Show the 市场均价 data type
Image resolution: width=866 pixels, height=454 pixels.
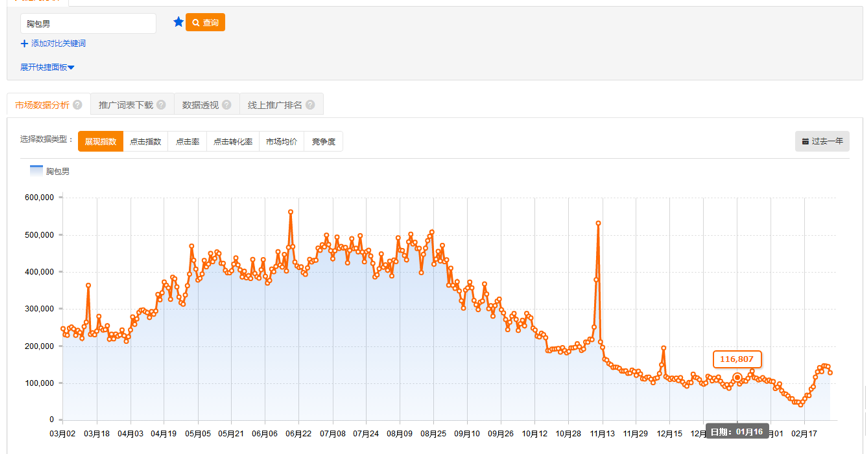click(x=281, y=142)
